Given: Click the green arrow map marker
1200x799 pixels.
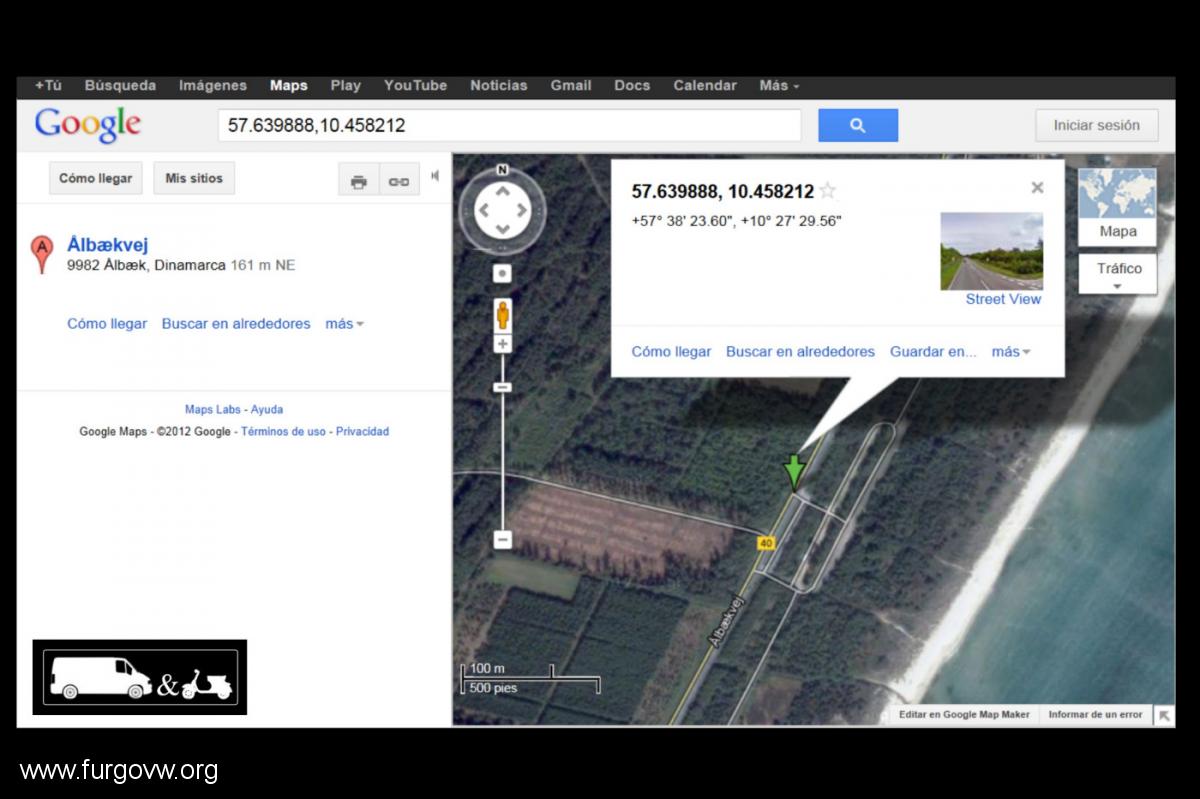Looking at the screenshot, I should (x=794, y=472).
